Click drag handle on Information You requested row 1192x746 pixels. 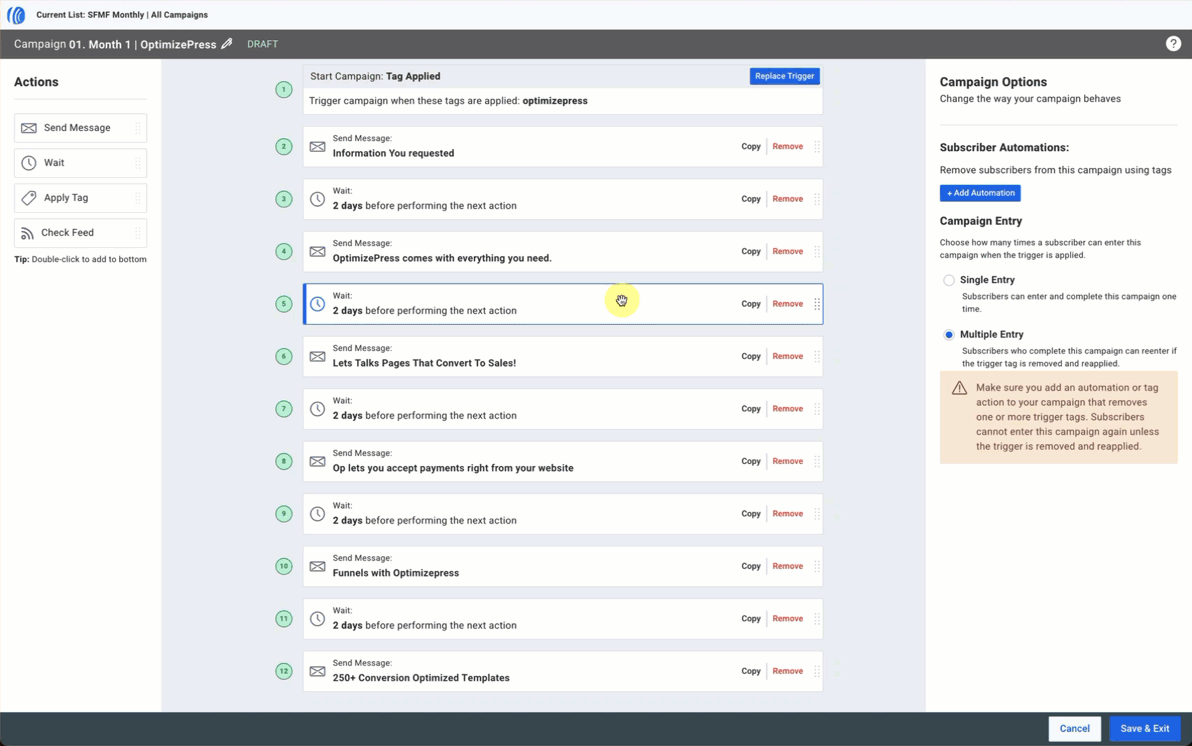pos(817,146)
